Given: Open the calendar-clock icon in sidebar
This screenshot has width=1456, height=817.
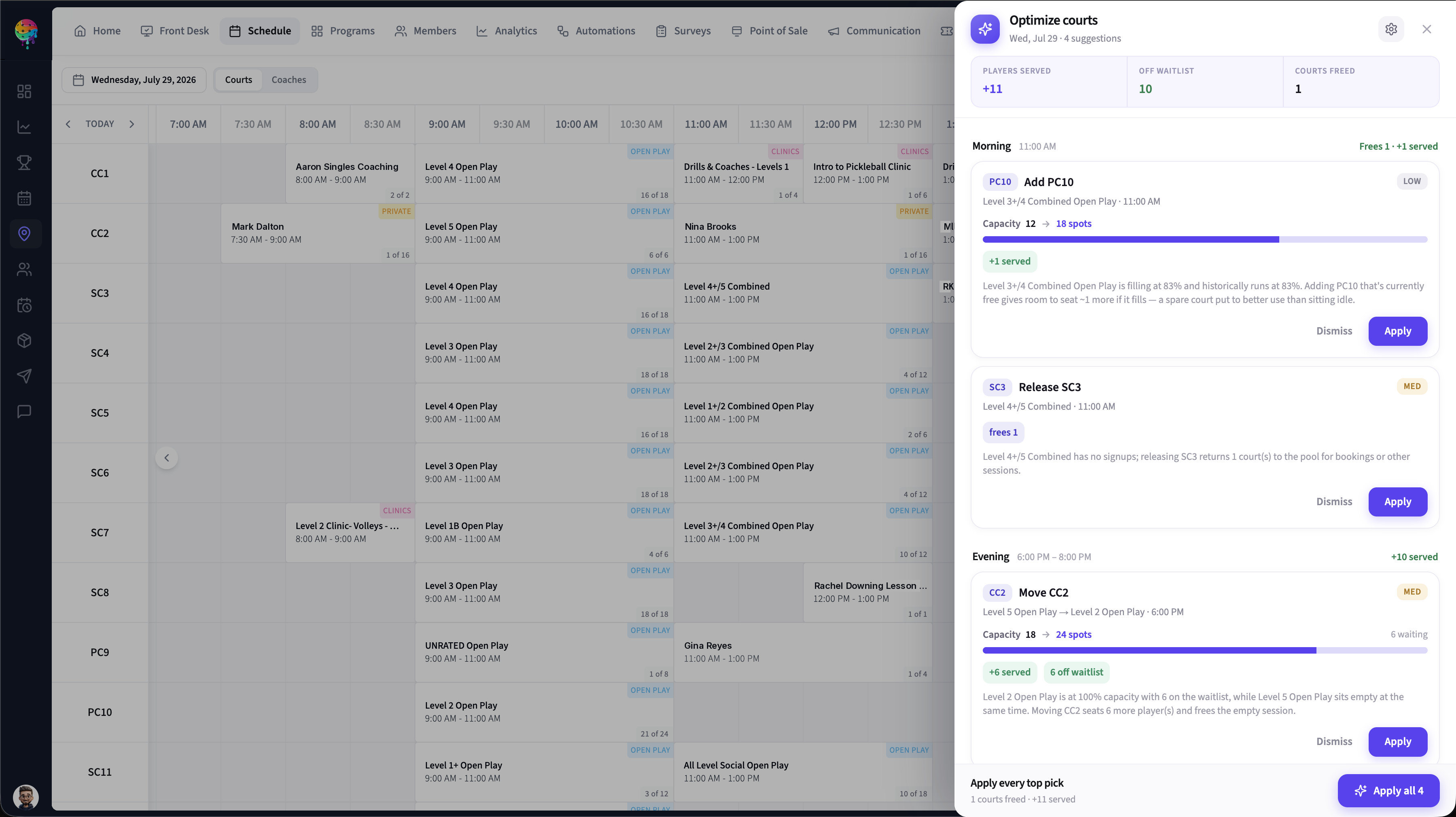Looking at the screenshot, I should coord(24,305).
